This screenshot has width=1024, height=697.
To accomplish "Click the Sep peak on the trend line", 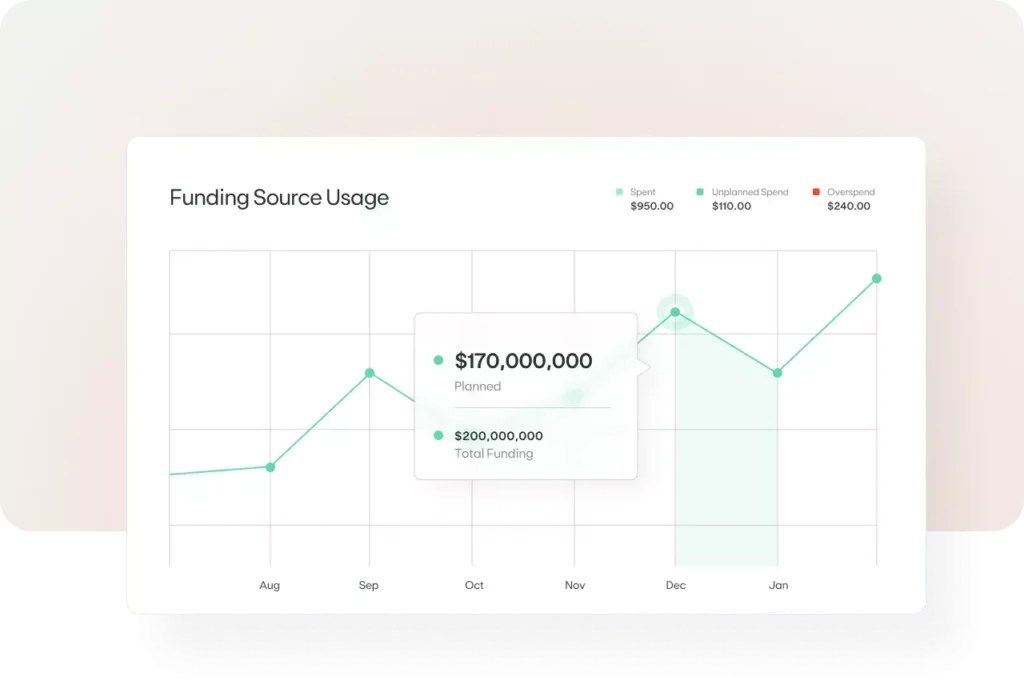I will point(369,371).
